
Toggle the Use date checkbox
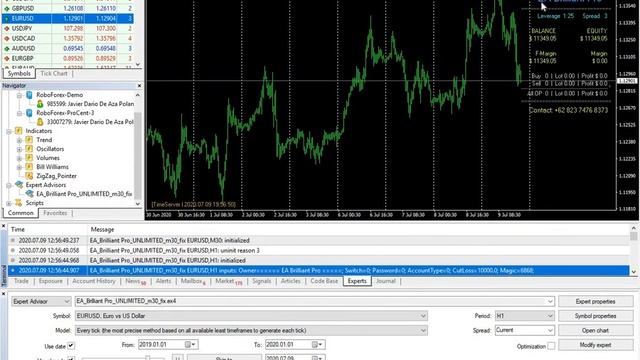coord(71,346)
